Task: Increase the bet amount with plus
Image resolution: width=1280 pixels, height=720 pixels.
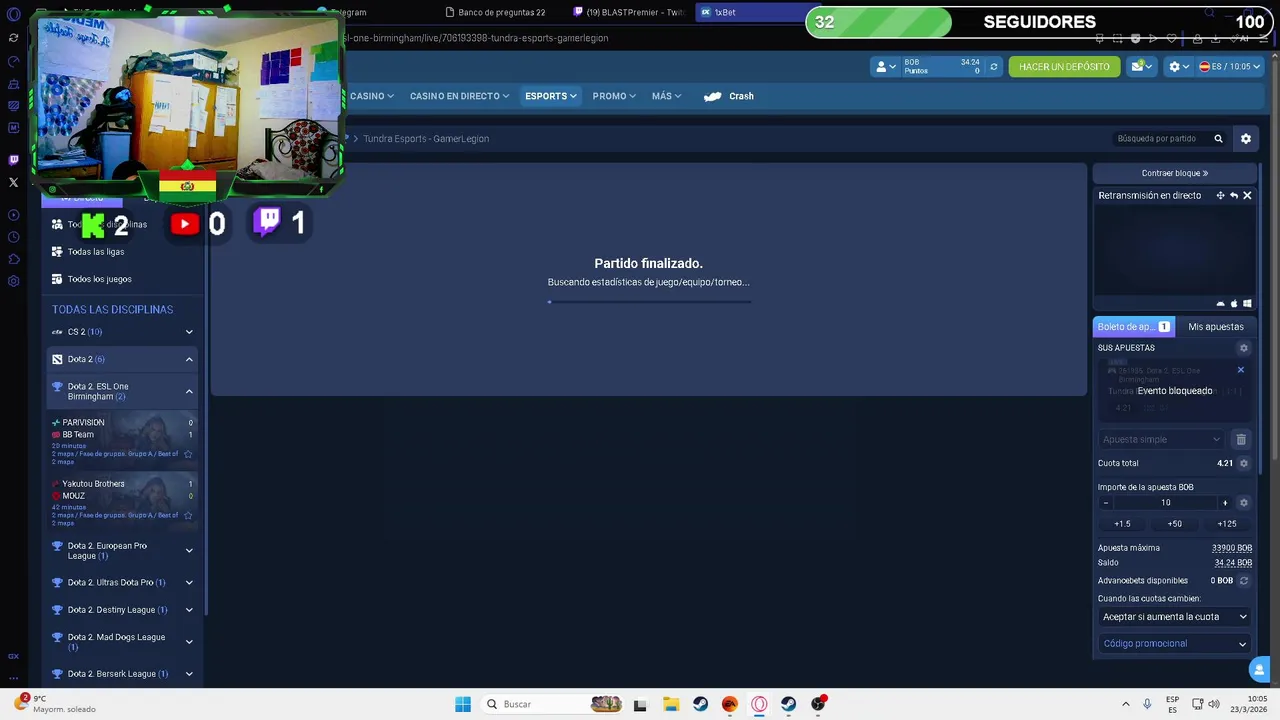Action: pyautogui.click(x=1225, y=503)
